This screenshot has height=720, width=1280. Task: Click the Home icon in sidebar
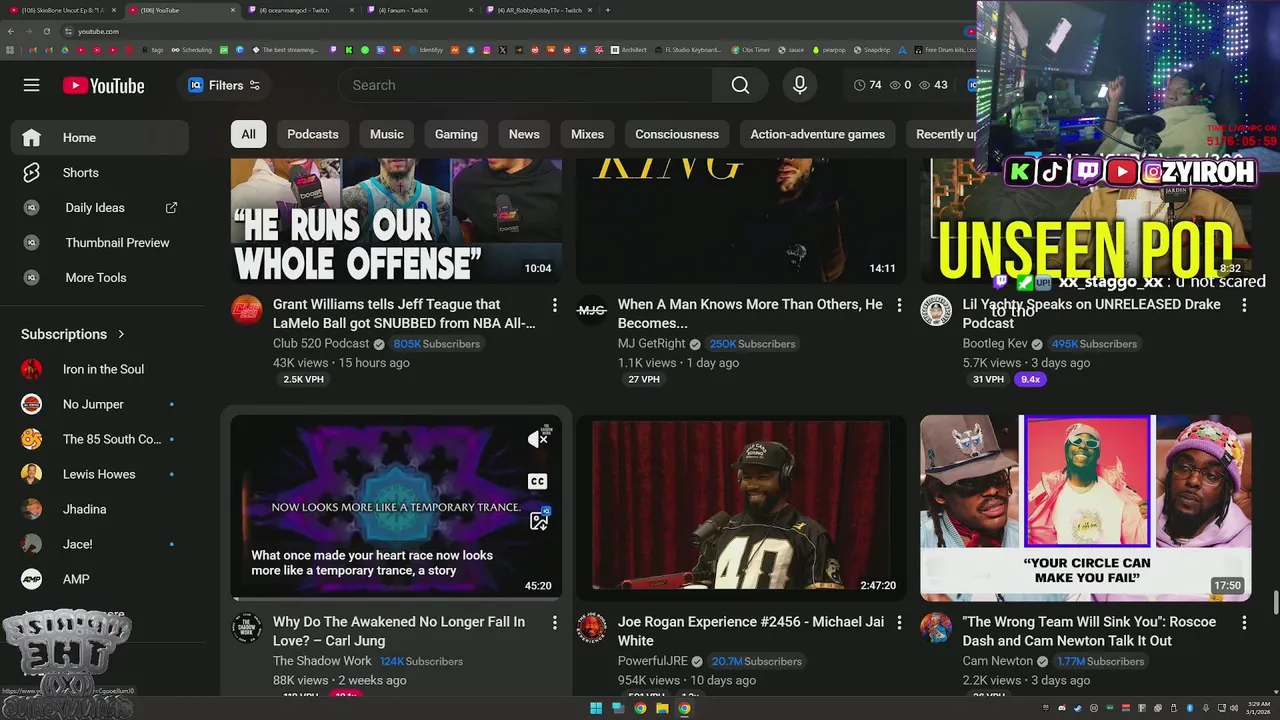point(32,138)
